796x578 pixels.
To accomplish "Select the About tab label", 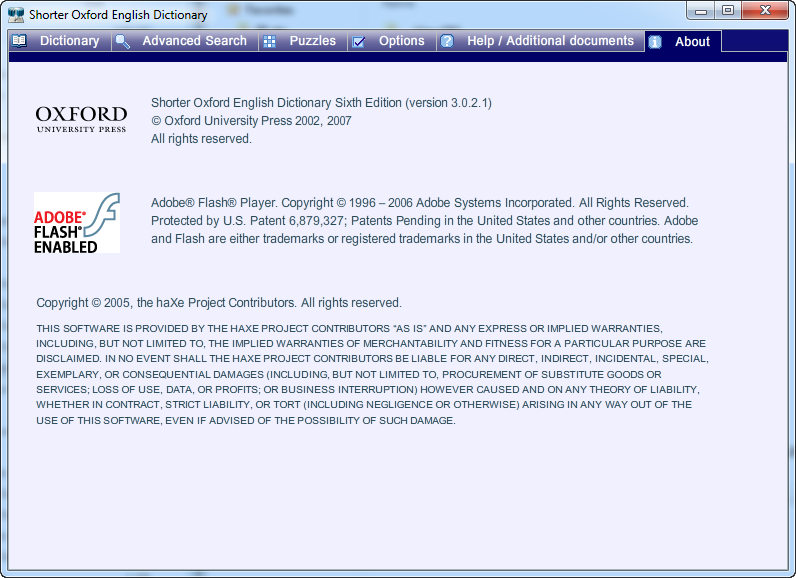I will tap(692, 42).
